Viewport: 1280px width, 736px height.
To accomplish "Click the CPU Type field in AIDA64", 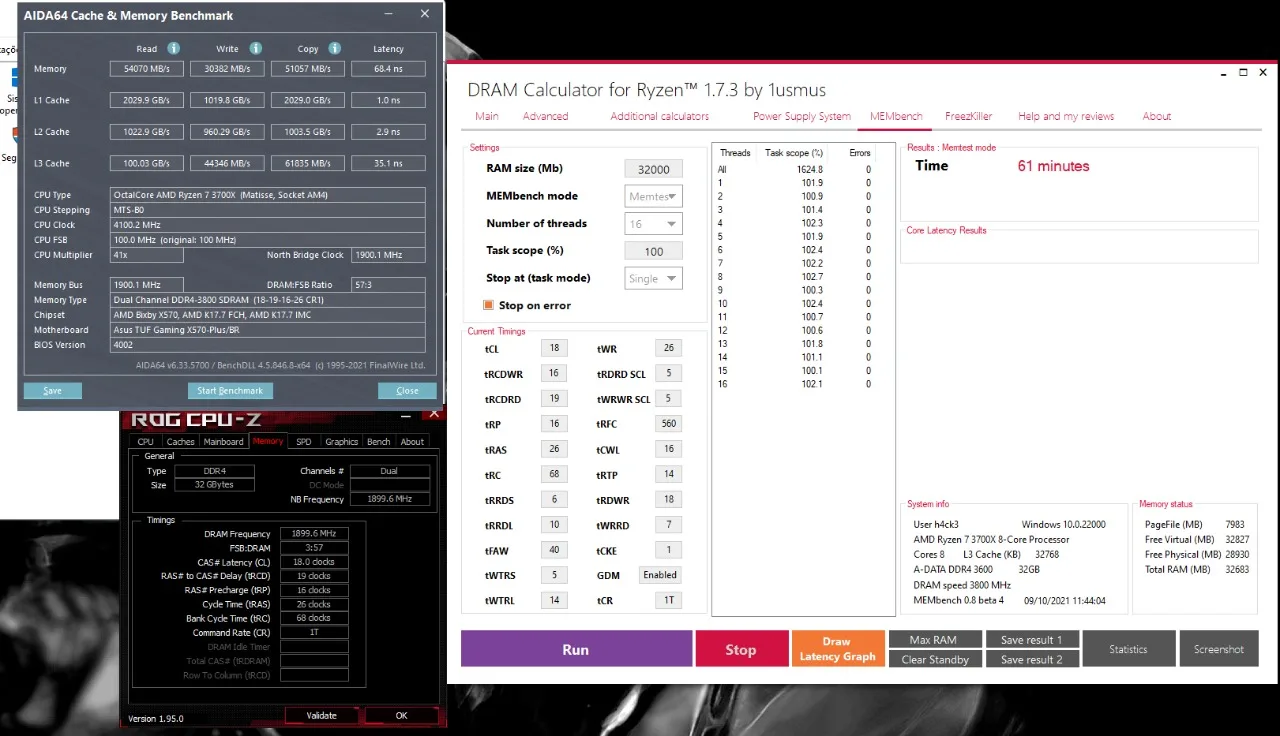I will coord(267,195).
